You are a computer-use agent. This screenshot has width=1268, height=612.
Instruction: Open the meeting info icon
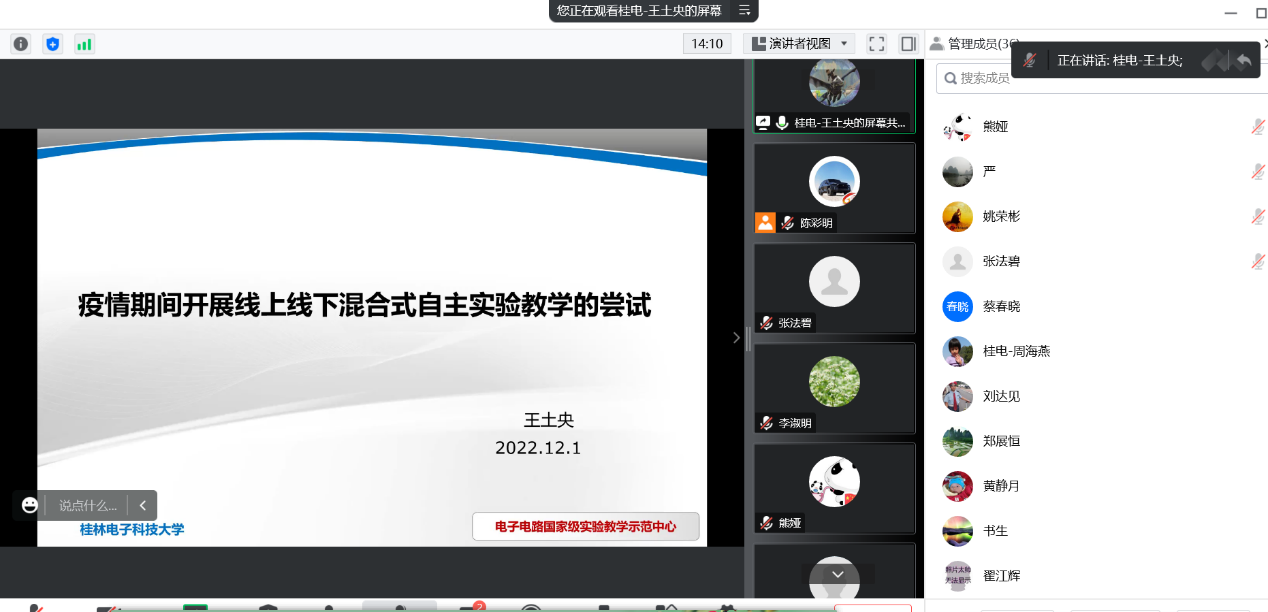tap(21, 44)
